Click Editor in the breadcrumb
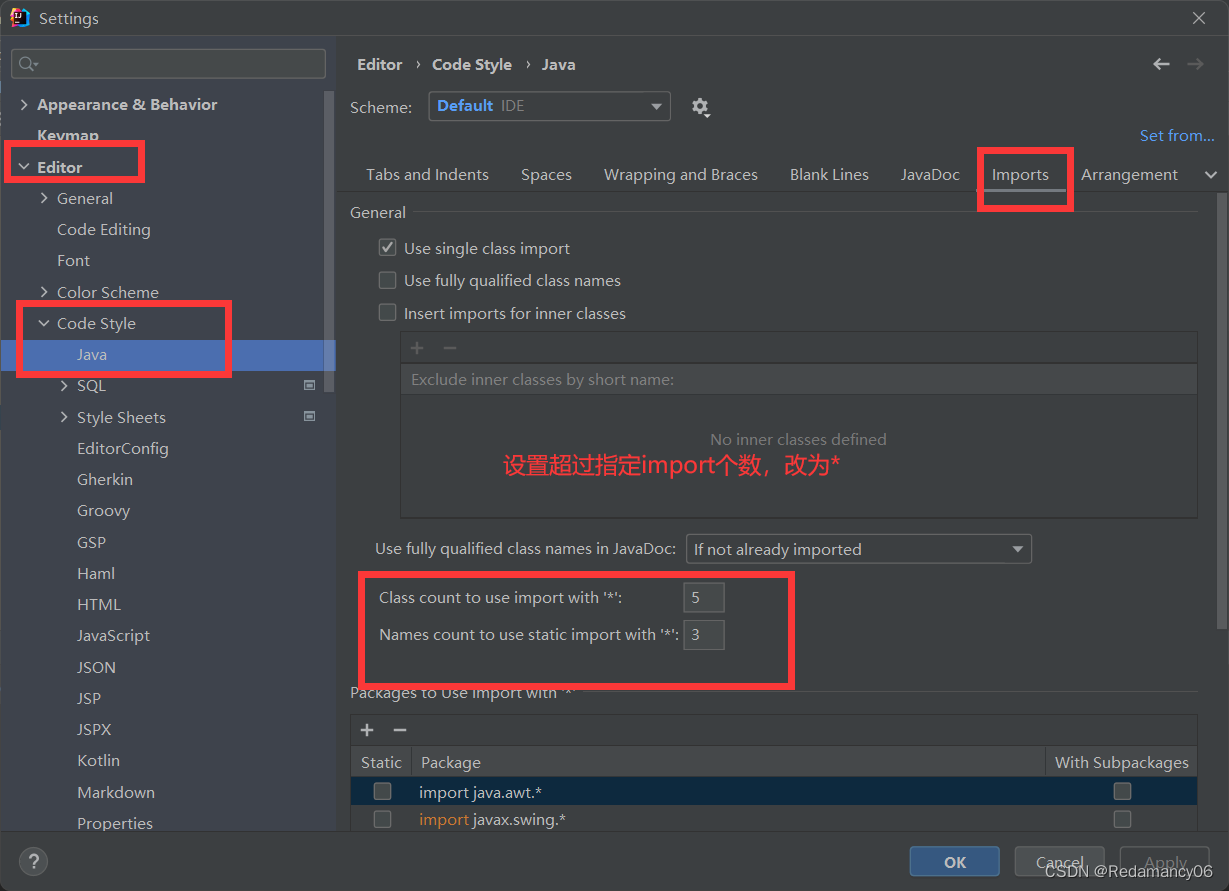1229x891 pixels. 380,64
